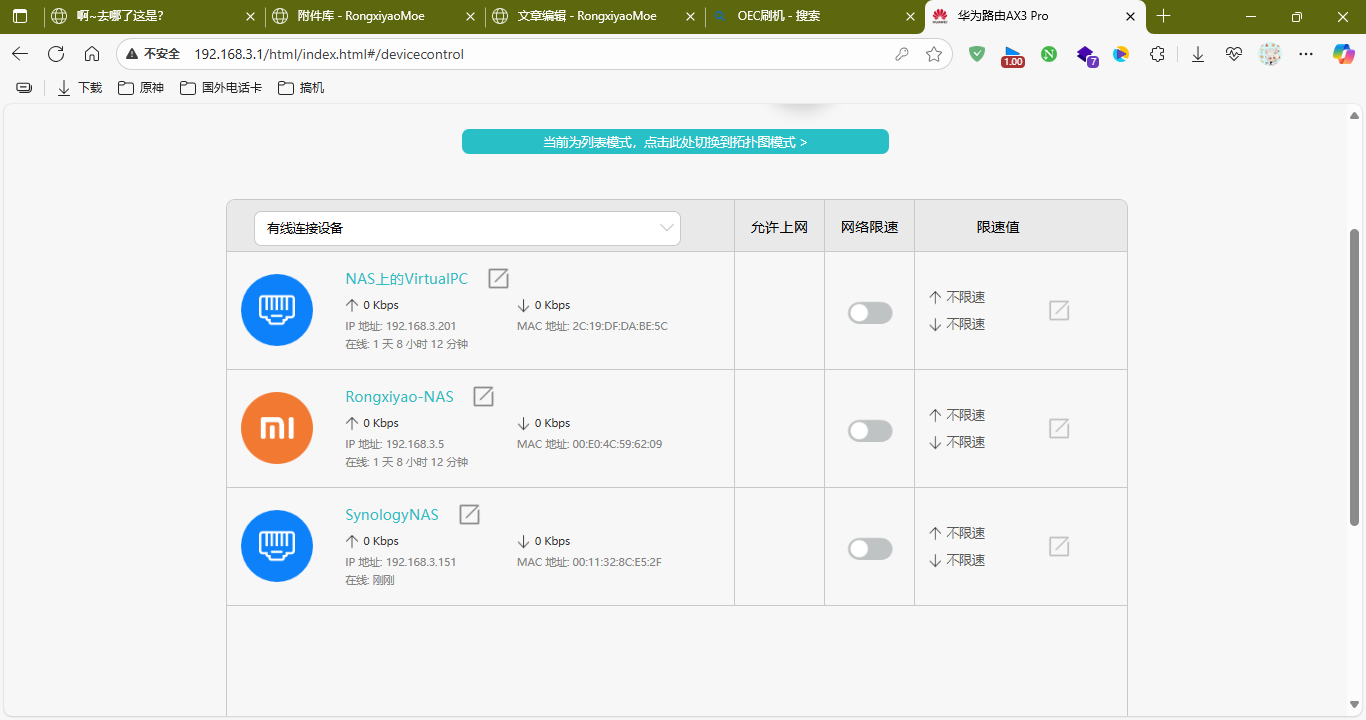This screenshot has width=1366, height=720.
Task: Close the 华为路由AX3 Pro tab
Action: [x=1130, y=16]
